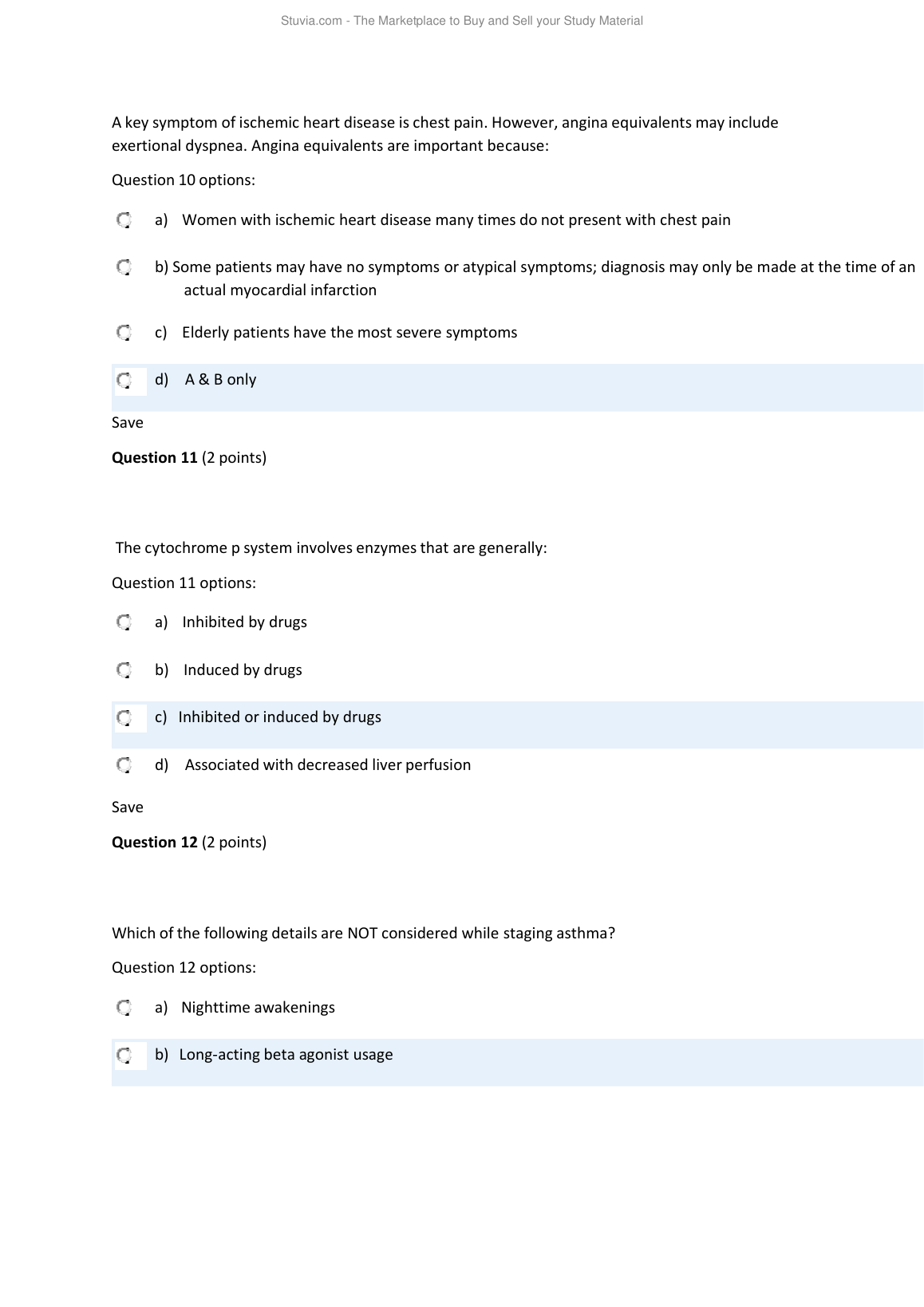Select 'Inhibited by drugs' radio button
Screen dimensions: 924x1307
(x=124, y=622)
